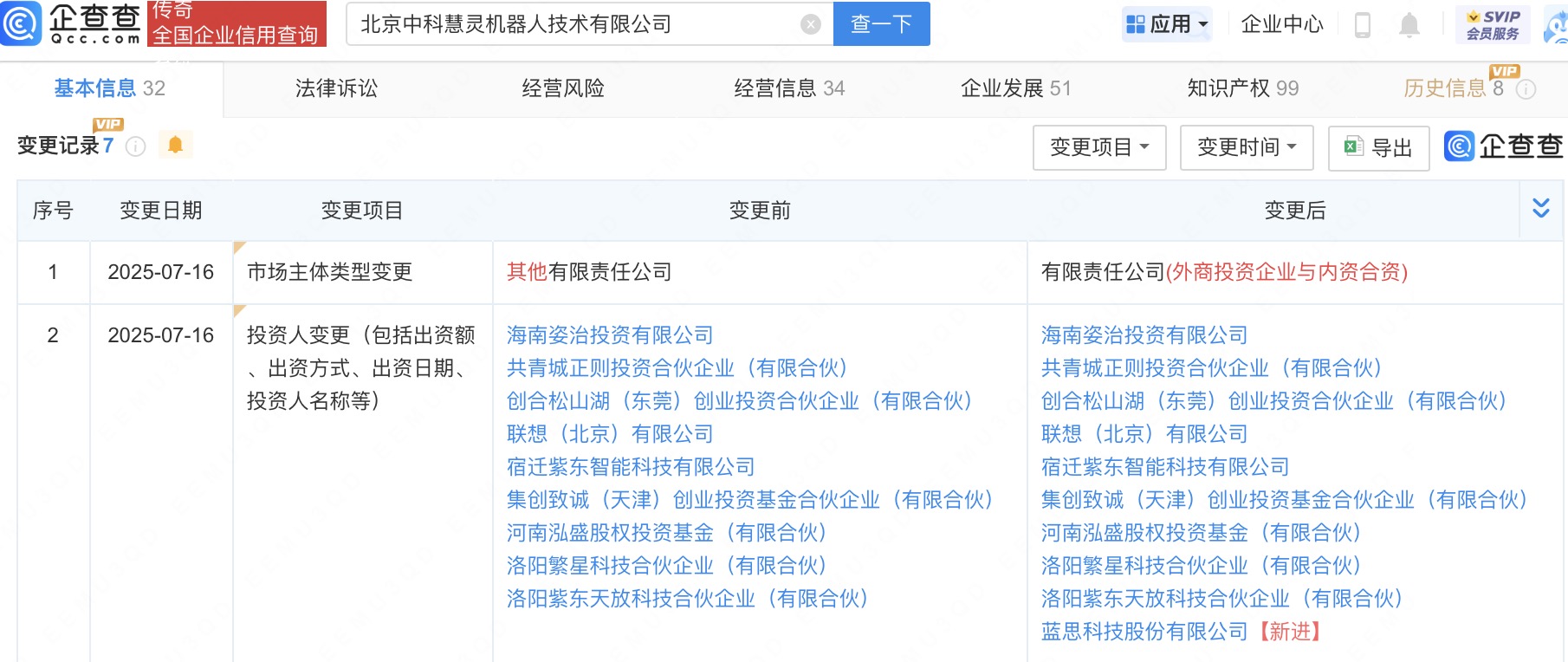Open 洛阳繁星科技合伙企业 in the 变更后 column
The width and height of the screenshot is (1568, 662).
(1202, 566)
